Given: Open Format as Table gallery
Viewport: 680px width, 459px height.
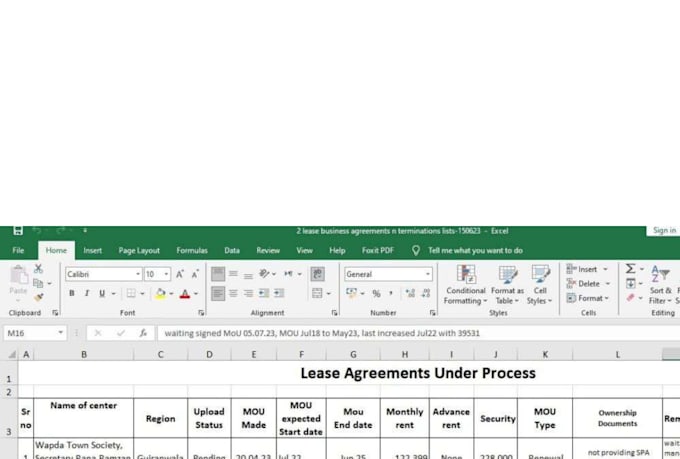Looking at the screenshot, I should pyautogui.click(x=507, y=285).
